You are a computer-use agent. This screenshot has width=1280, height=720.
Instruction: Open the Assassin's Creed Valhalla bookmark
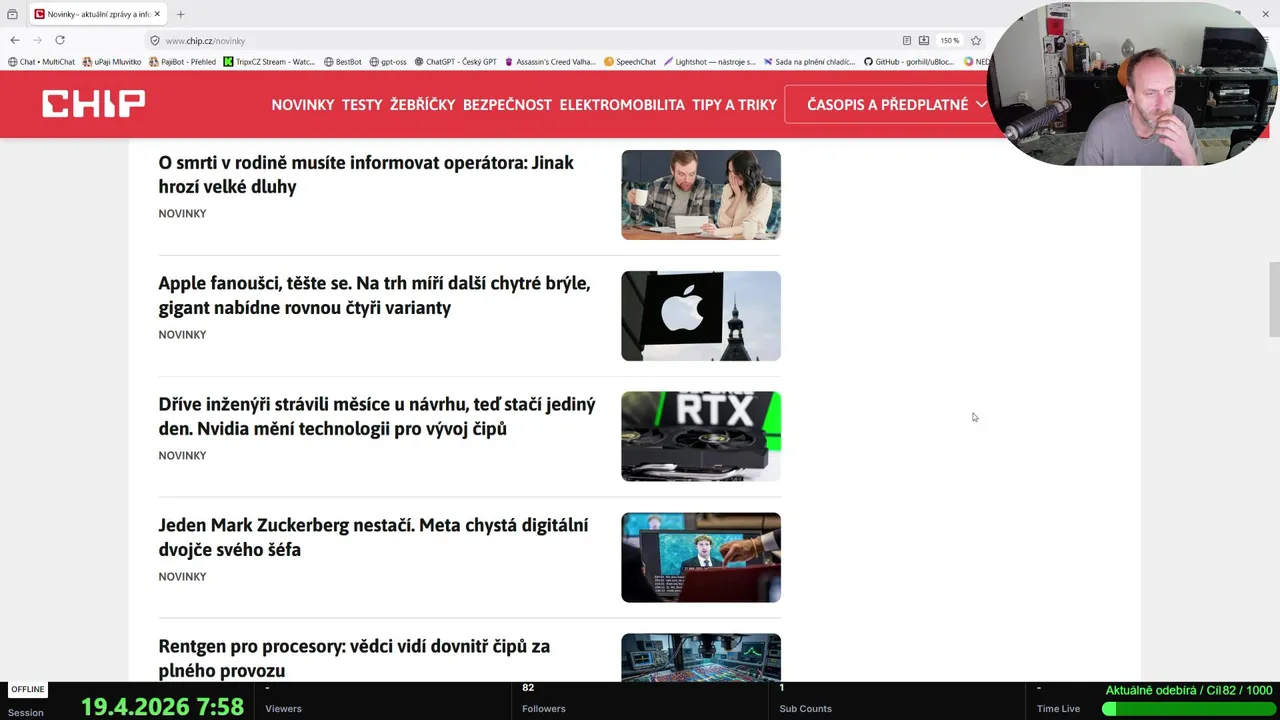tap(550, 62)
